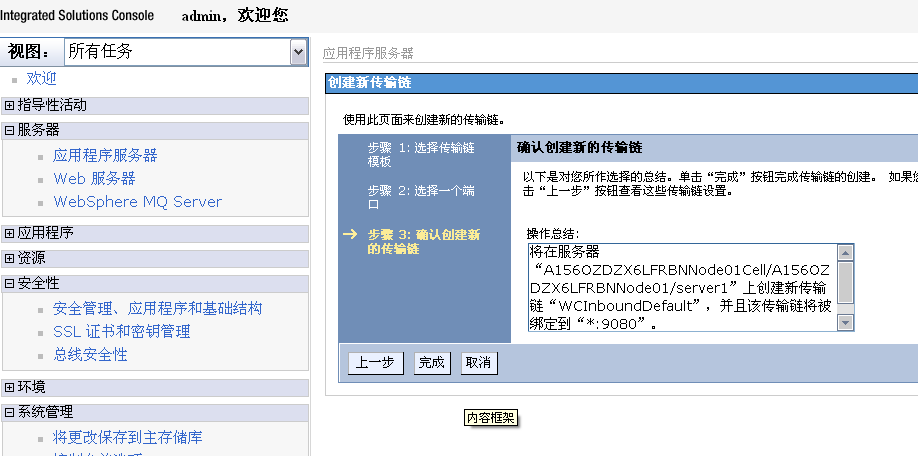Image resolution: width=918 pixels, height=456 pixels.
Task: Open the 欢迎 link in navigation
Action: [x=42, y=78]
